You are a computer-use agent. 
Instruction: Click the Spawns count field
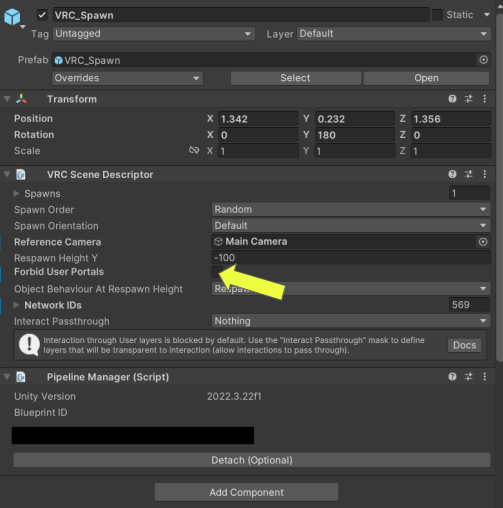pos(469,193)
